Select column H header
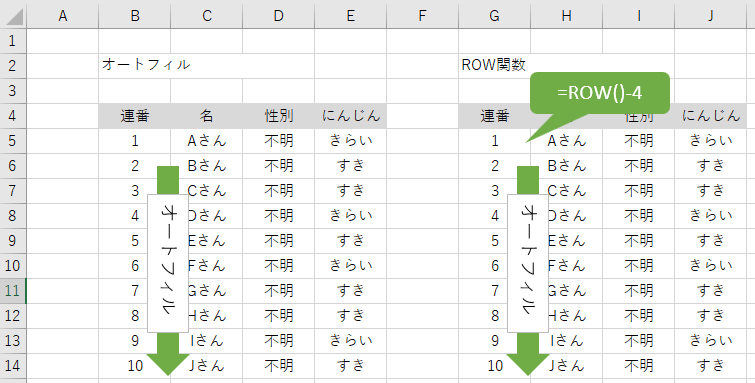755x383 pixels. click(x=566, y=16)
